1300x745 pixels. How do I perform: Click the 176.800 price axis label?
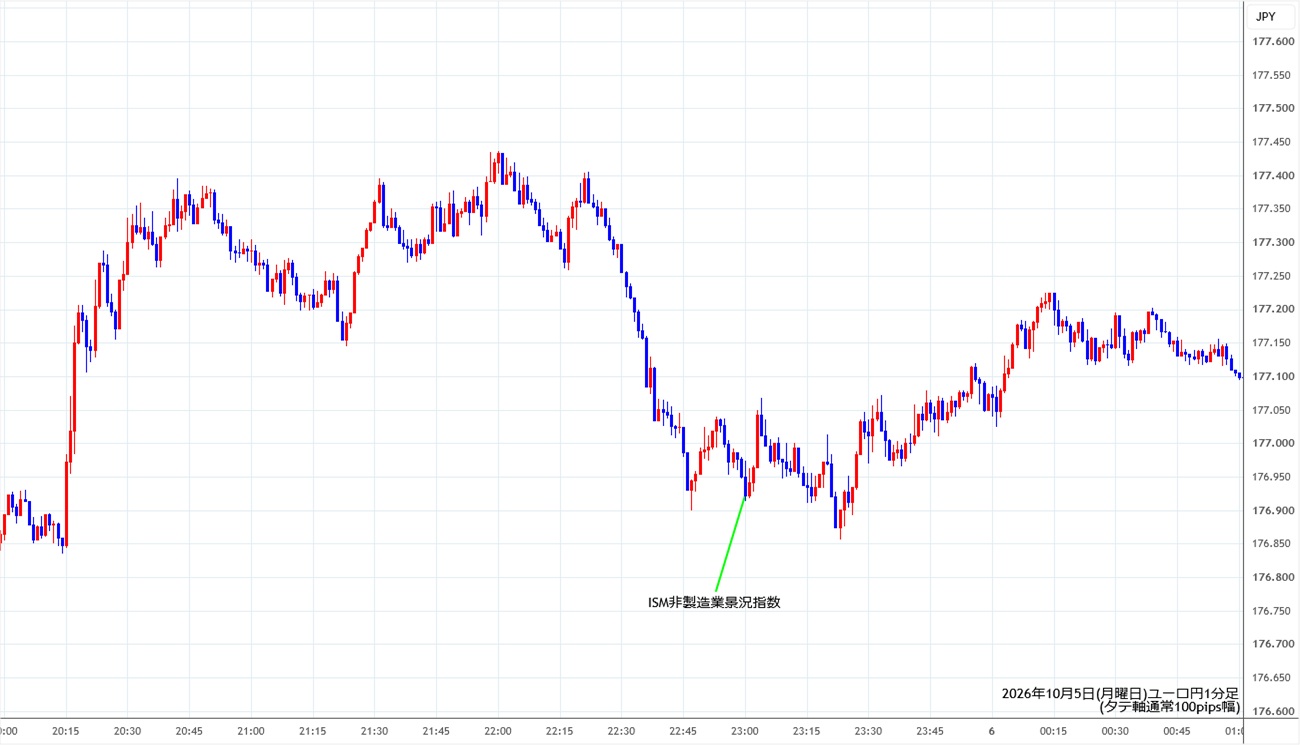(1274, 577)
